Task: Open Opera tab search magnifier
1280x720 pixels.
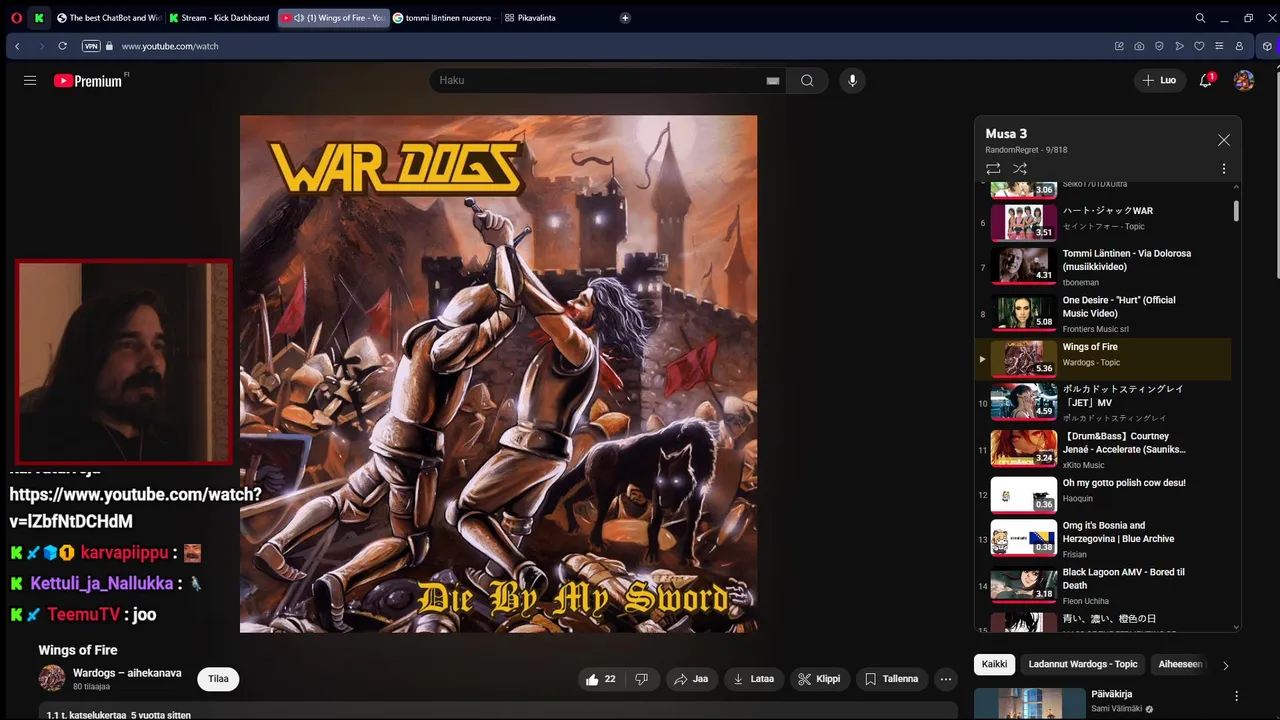Action: coord(1201,18)
